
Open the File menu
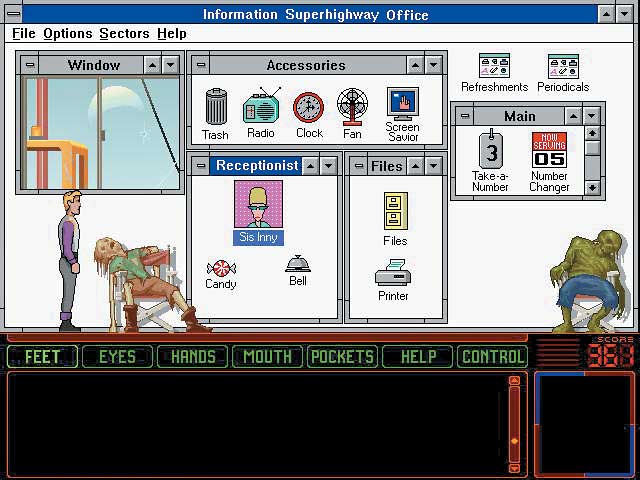[24, 33]
